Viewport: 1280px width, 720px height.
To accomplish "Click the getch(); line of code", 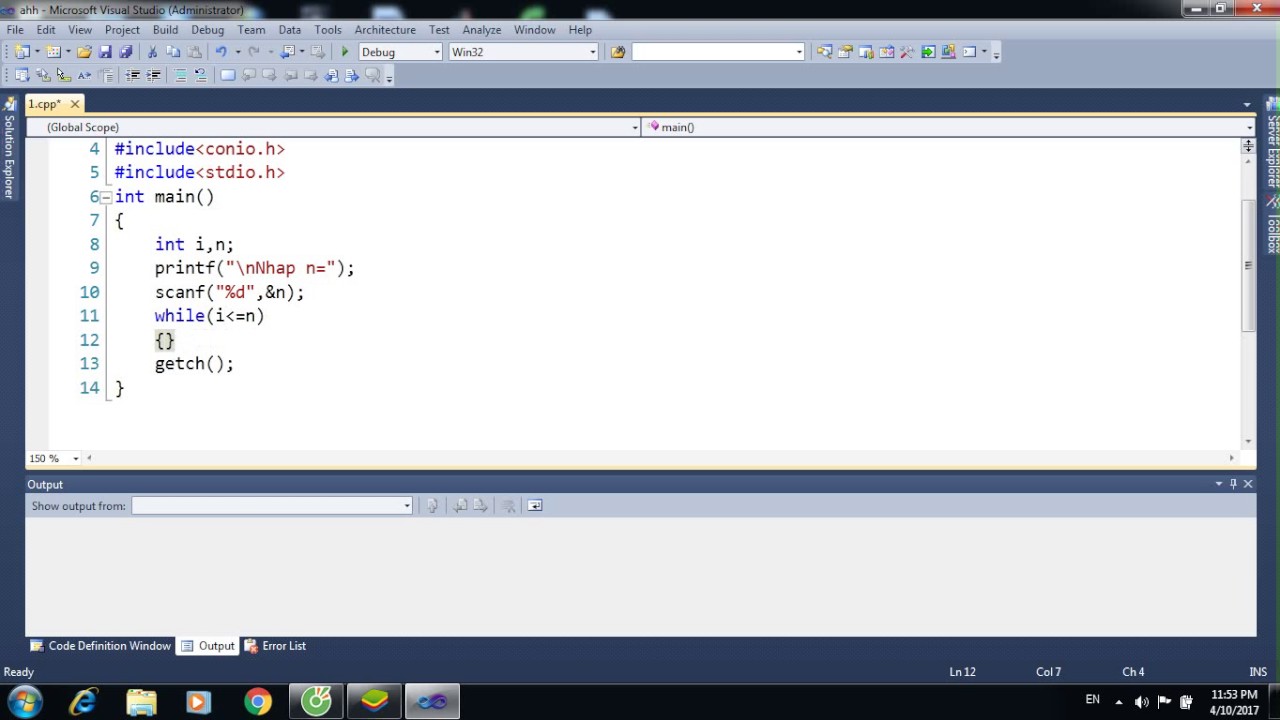I will tap(194, 364).
